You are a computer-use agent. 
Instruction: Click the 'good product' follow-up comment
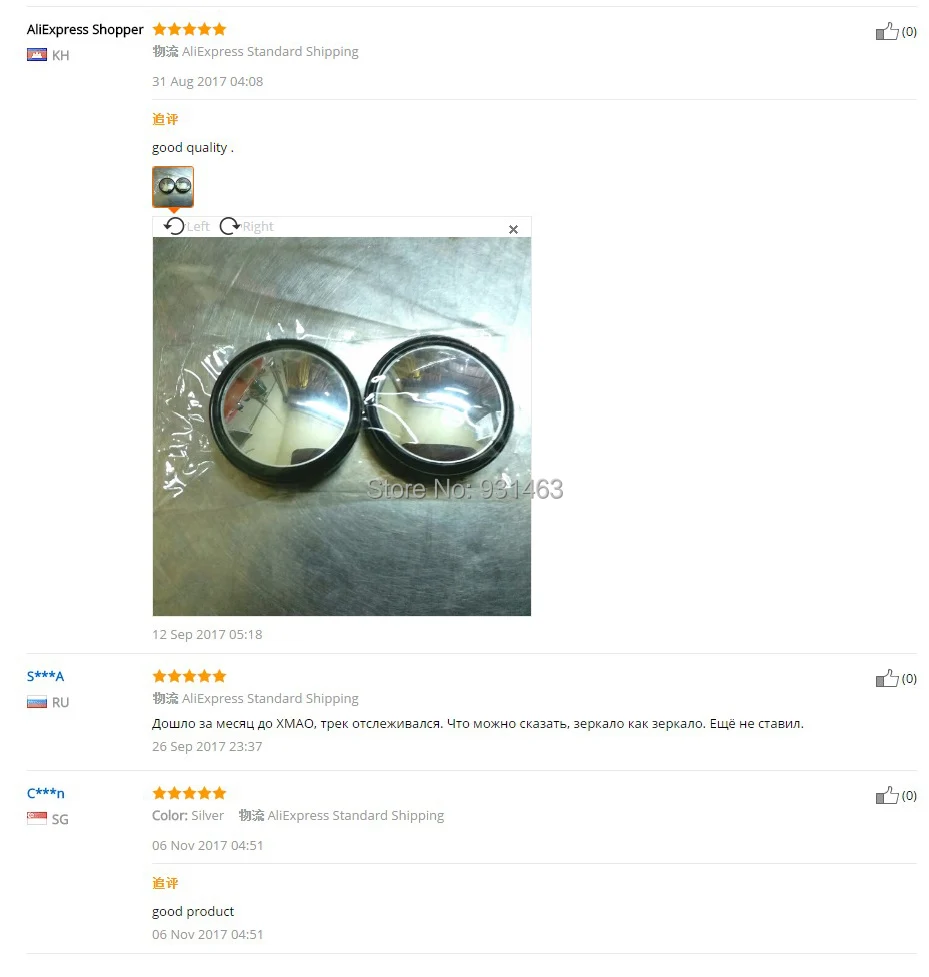193,911
